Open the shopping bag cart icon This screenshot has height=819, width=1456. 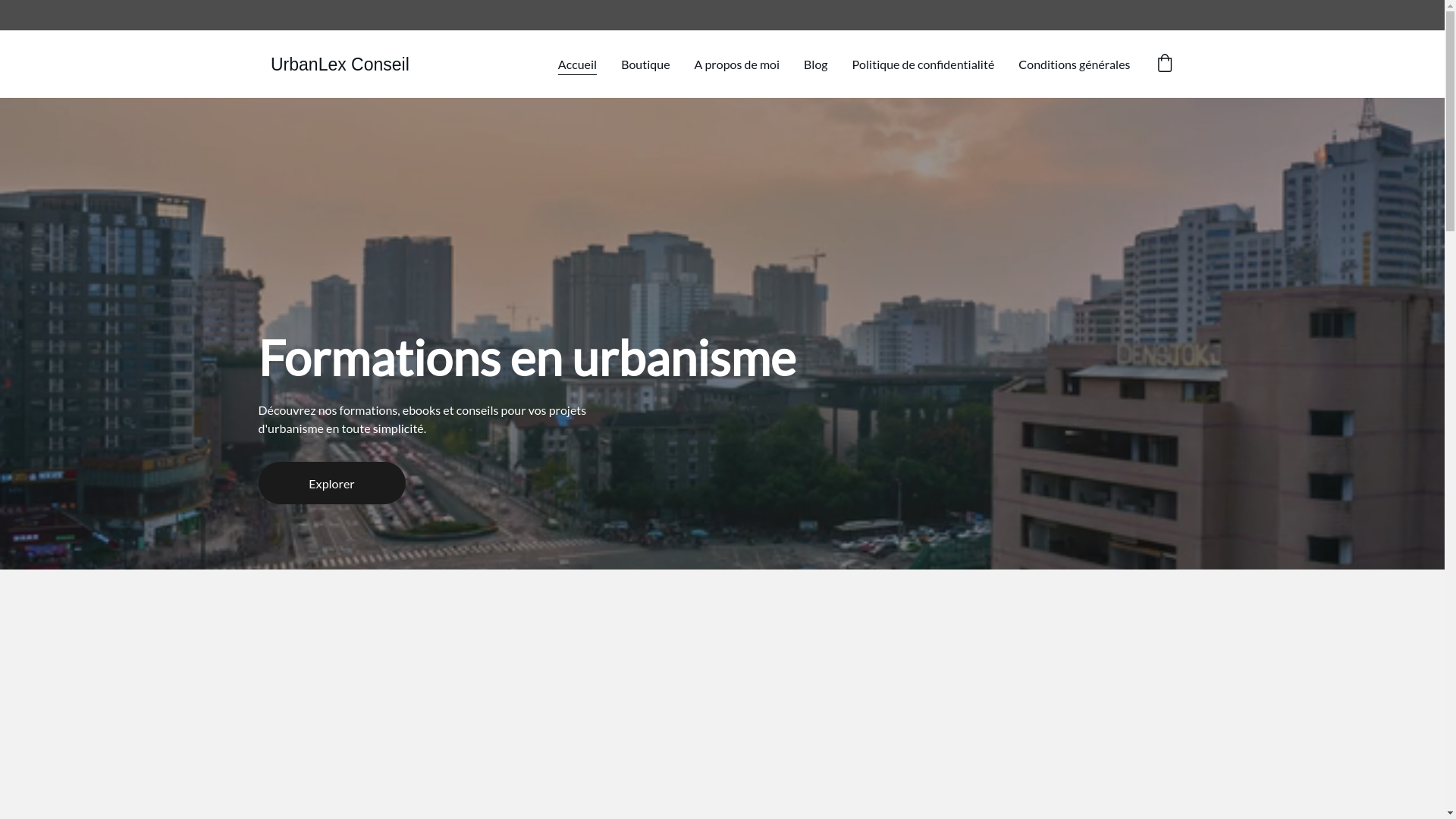coord(1164,63)
